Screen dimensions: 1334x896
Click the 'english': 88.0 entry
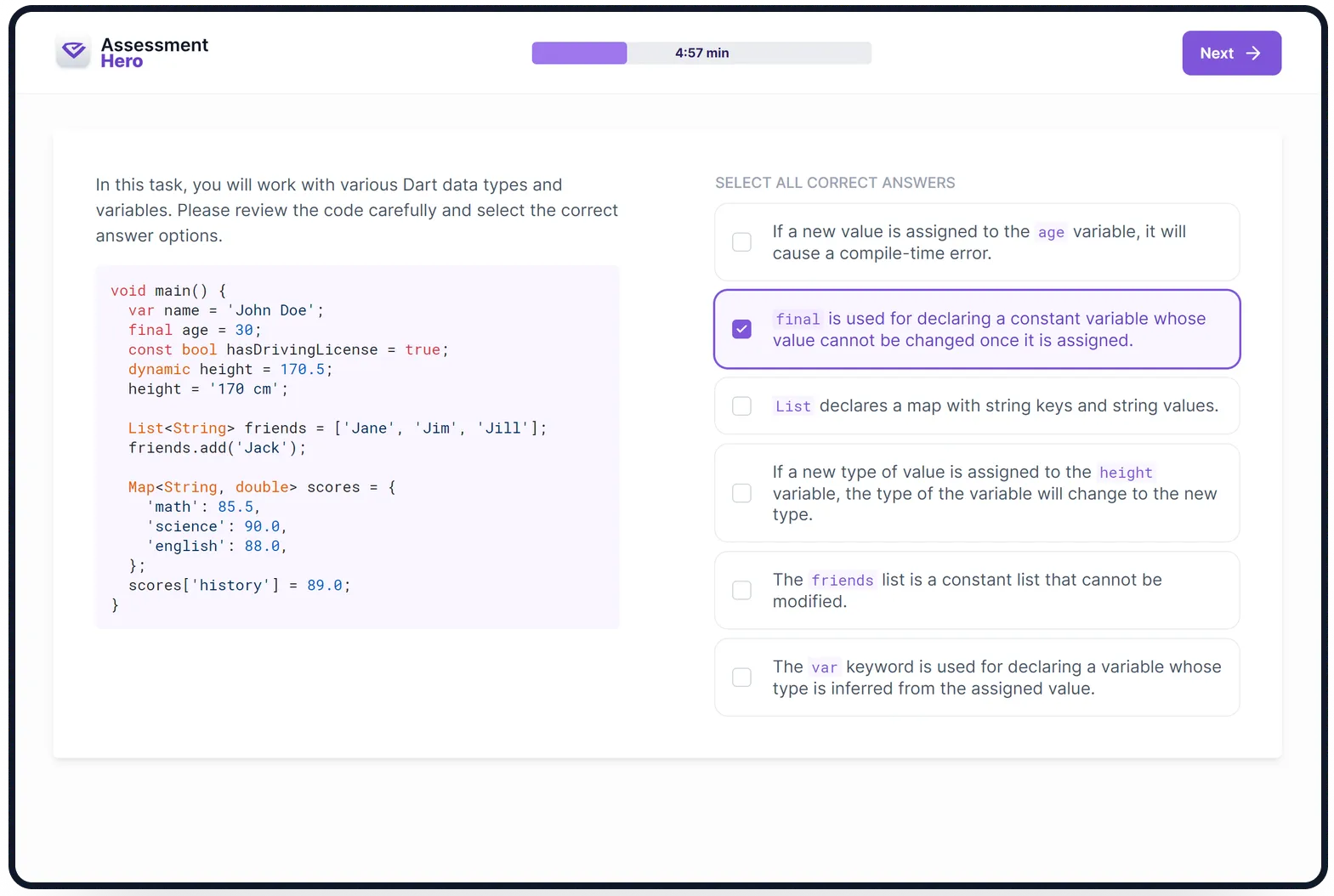(217, 545)
